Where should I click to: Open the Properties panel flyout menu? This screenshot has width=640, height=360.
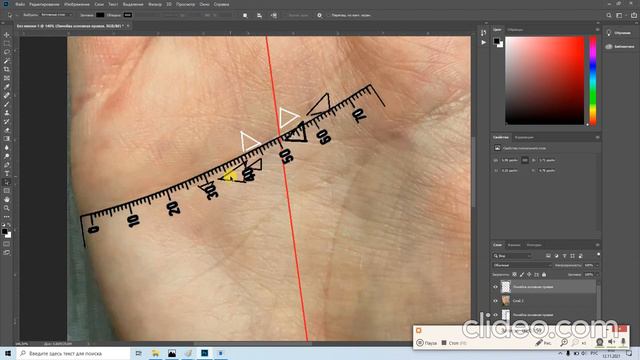(598, 138)
